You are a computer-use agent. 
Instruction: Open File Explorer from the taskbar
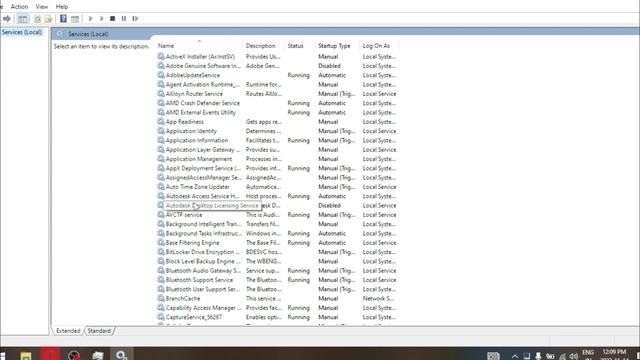(26, 356)
